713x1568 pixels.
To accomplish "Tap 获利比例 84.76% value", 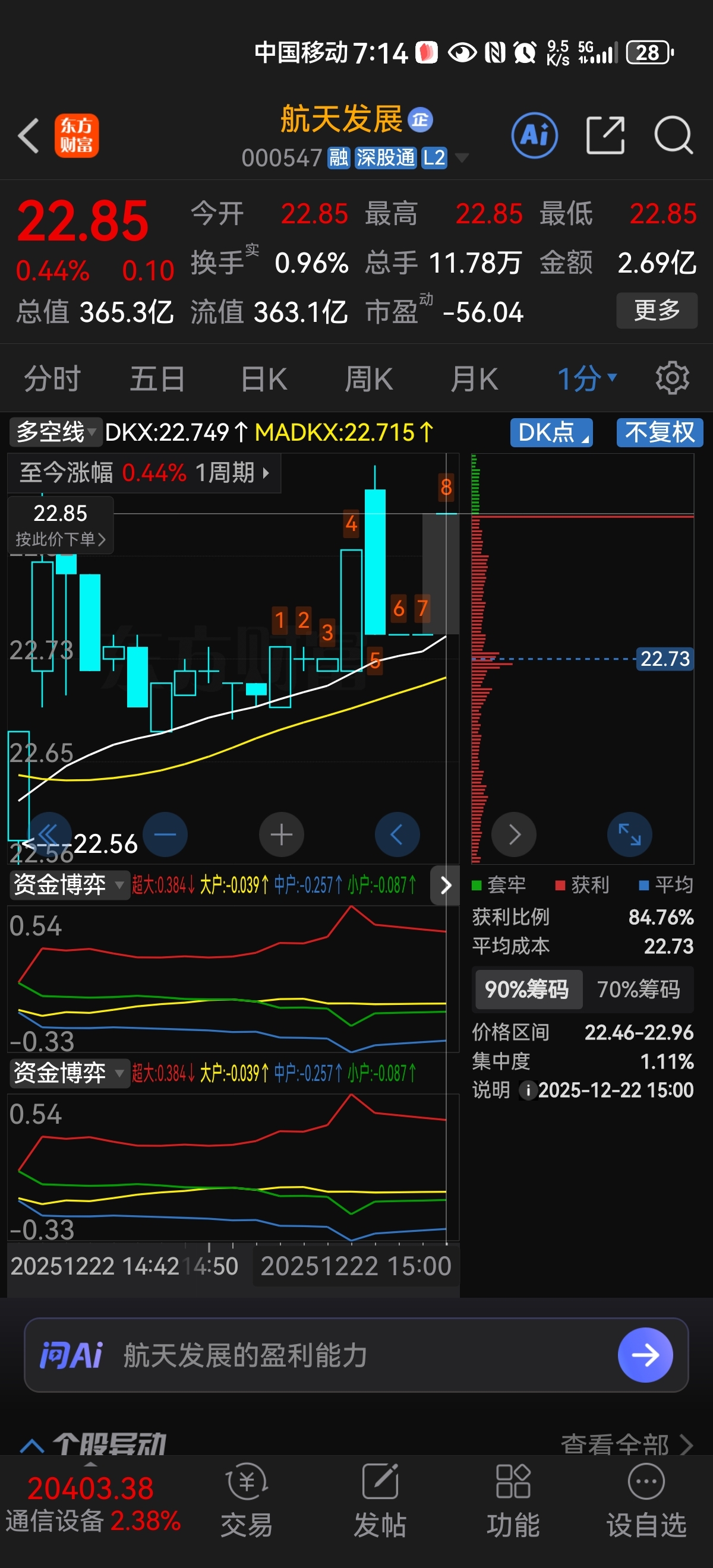I will tap(661, 916).
